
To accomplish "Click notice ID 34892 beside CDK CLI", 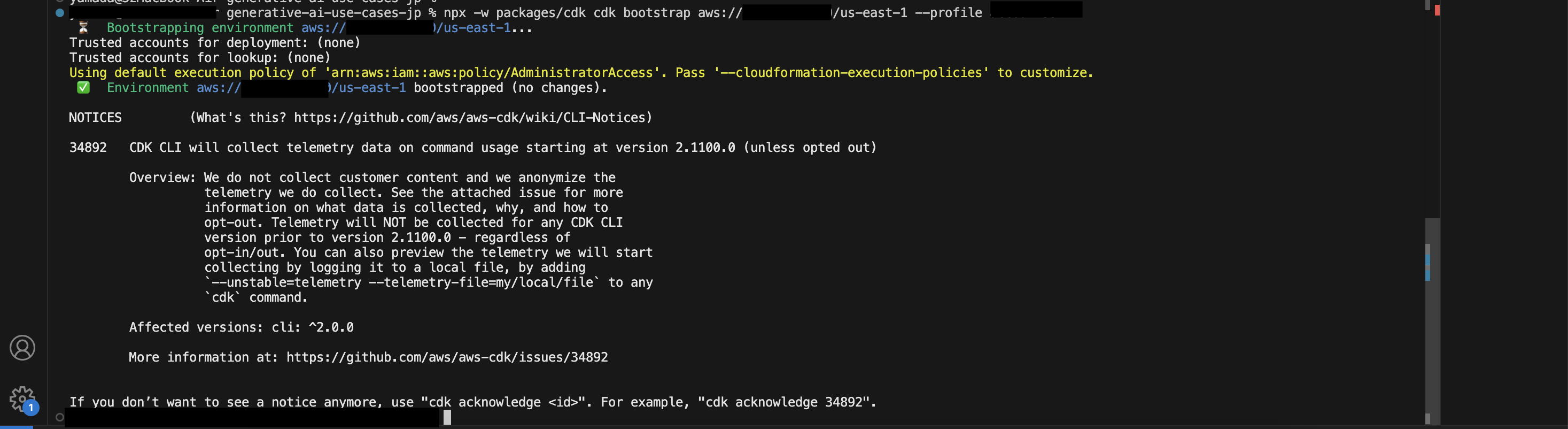I will tap(88, 148).
